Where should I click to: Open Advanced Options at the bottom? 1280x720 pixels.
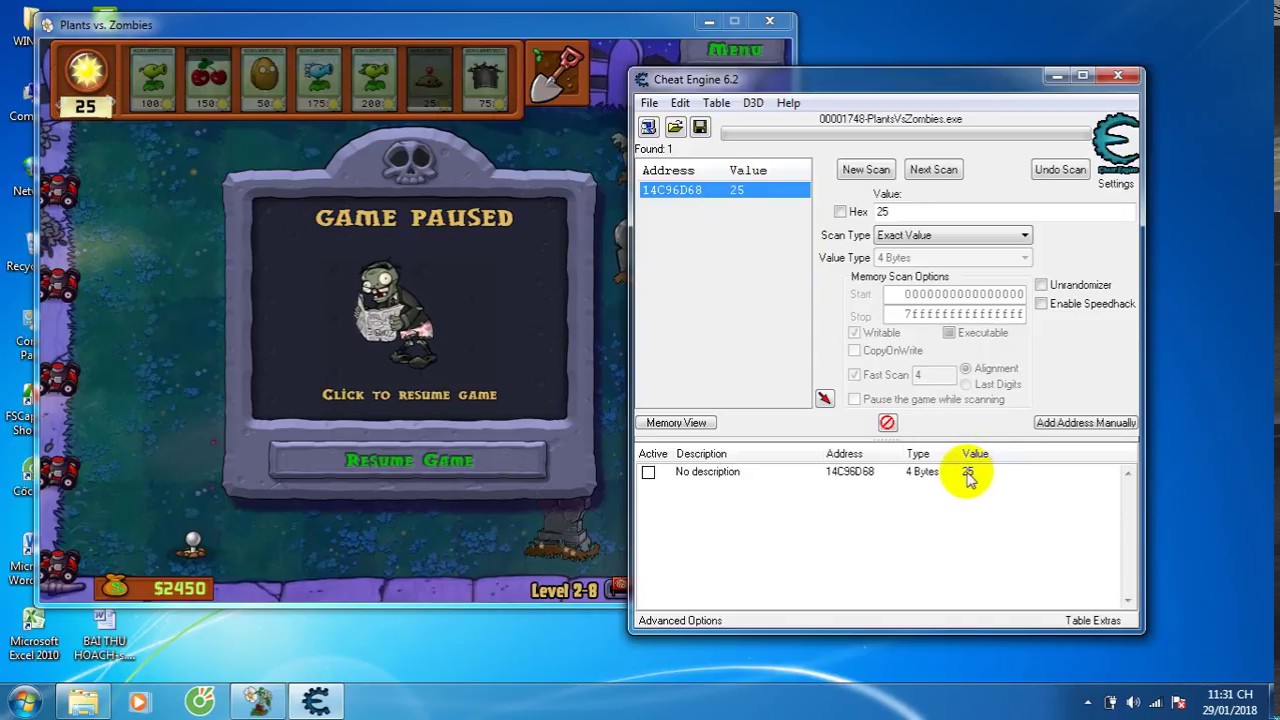[x=680, y=621]
